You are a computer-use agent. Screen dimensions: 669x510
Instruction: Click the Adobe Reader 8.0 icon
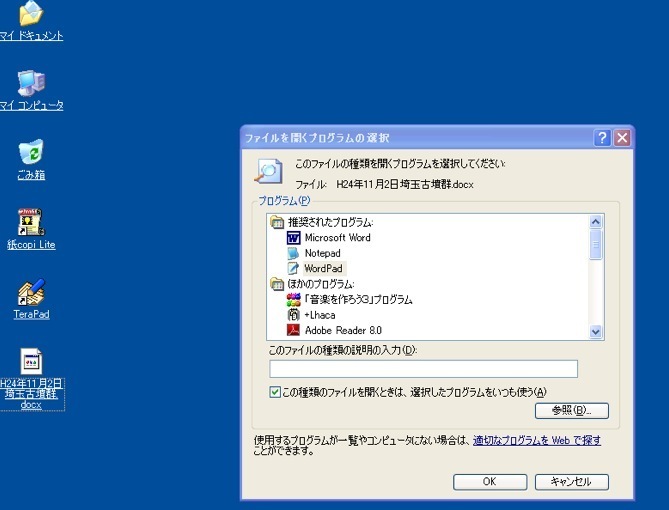pos(293,330)
